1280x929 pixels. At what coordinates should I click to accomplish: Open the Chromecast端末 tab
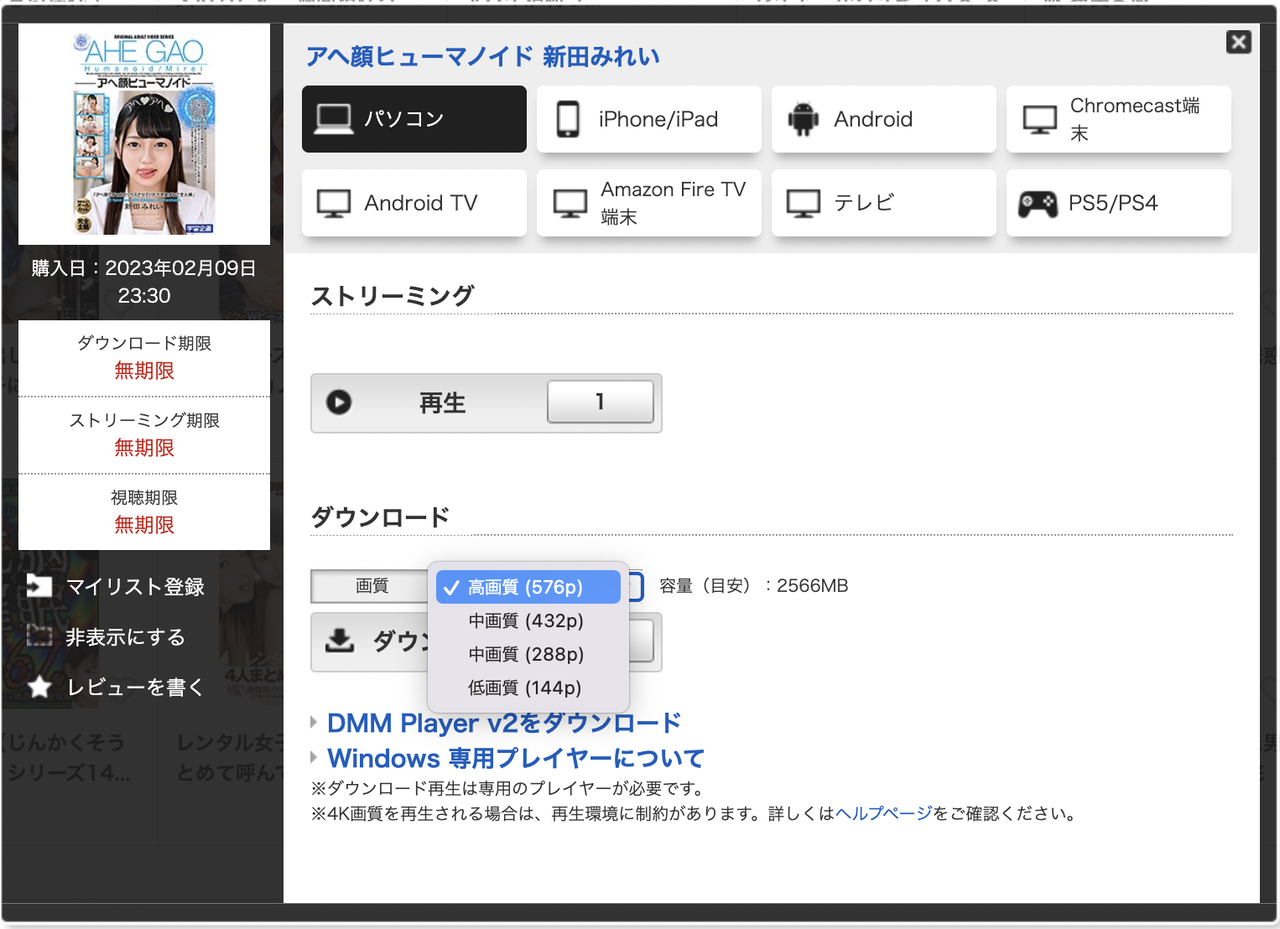1119,119
